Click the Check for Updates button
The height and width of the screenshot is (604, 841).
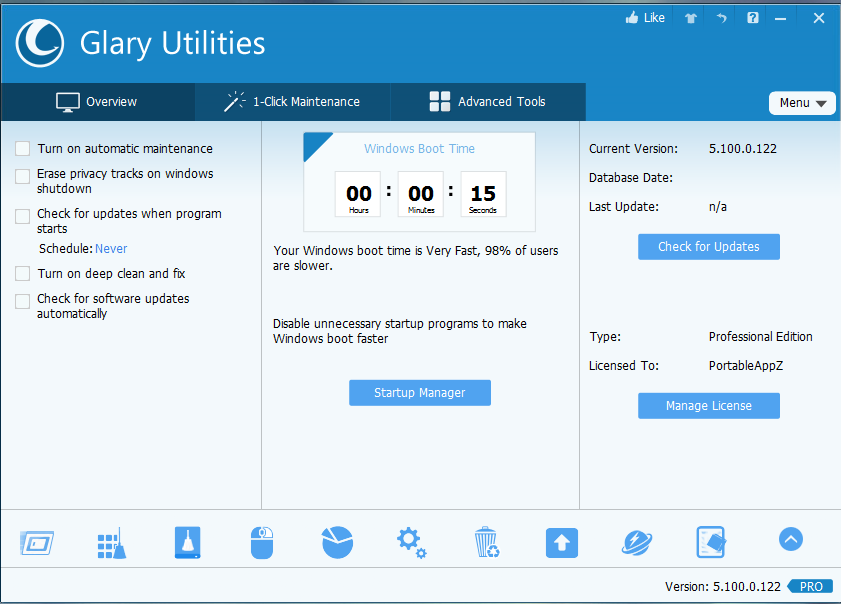[709, 247]
